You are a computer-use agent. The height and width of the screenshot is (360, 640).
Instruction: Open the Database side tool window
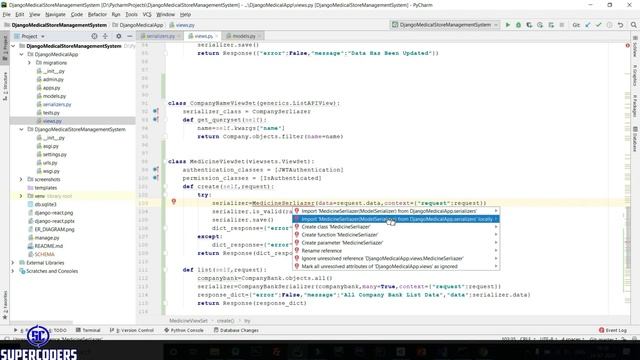[x=635, y=139]
